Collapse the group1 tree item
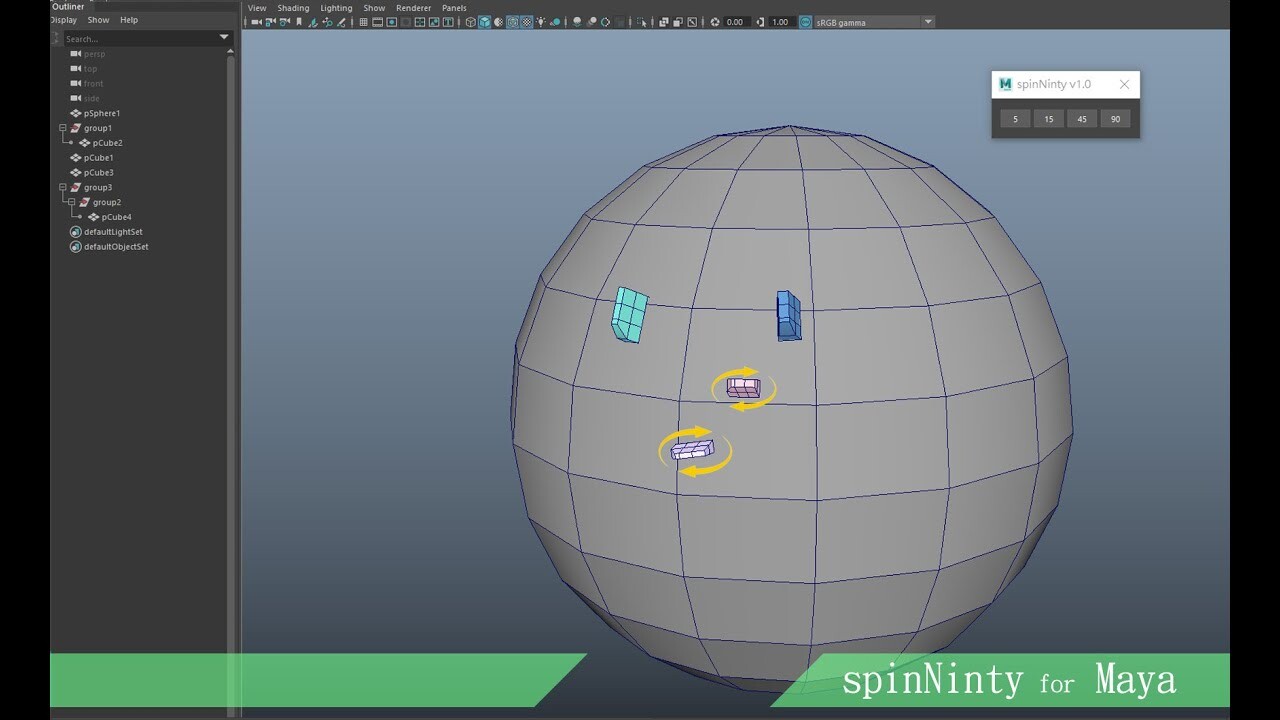The height and width of the screenshot is (720, 1280). point(63,127)
